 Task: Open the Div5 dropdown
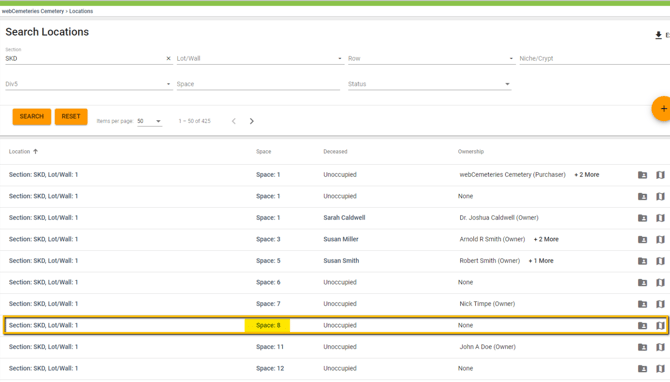88,84
